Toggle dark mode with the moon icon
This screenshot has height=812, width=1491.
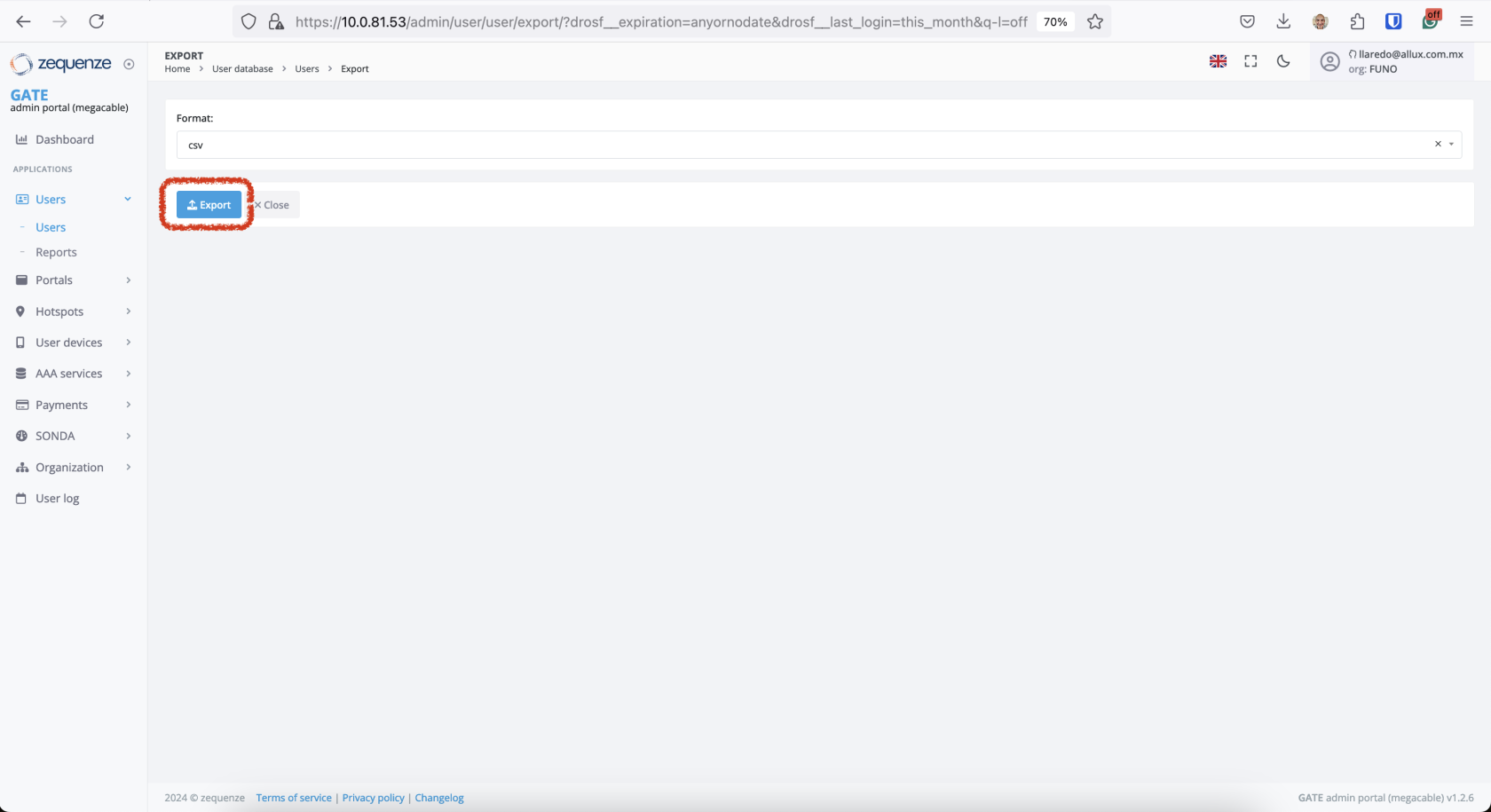tap(1283, 61)
